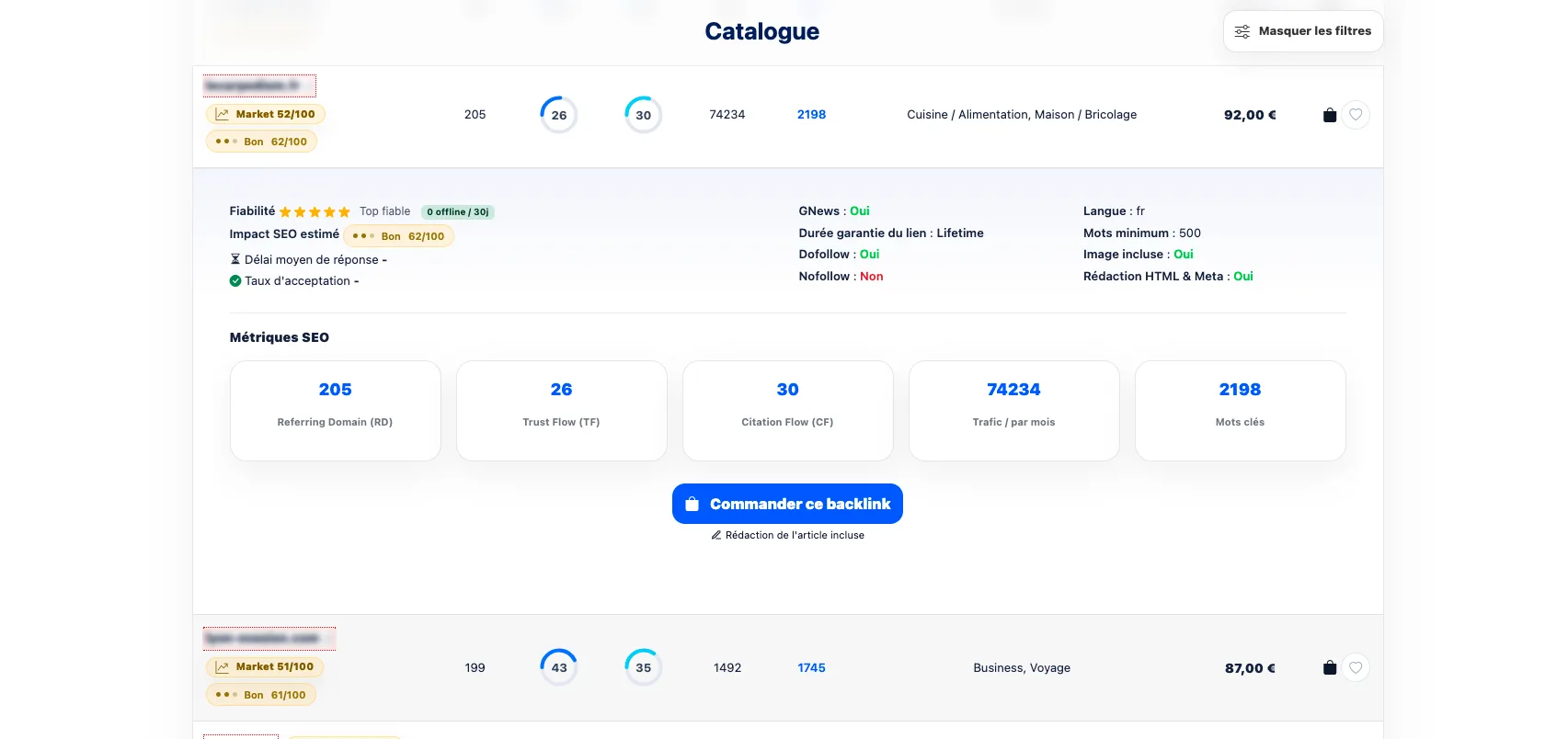The height and width of the screenshot is (739, 1568).
Task: Click the blurred domain of the 87,00 € row
Action: tap(269, 638)
